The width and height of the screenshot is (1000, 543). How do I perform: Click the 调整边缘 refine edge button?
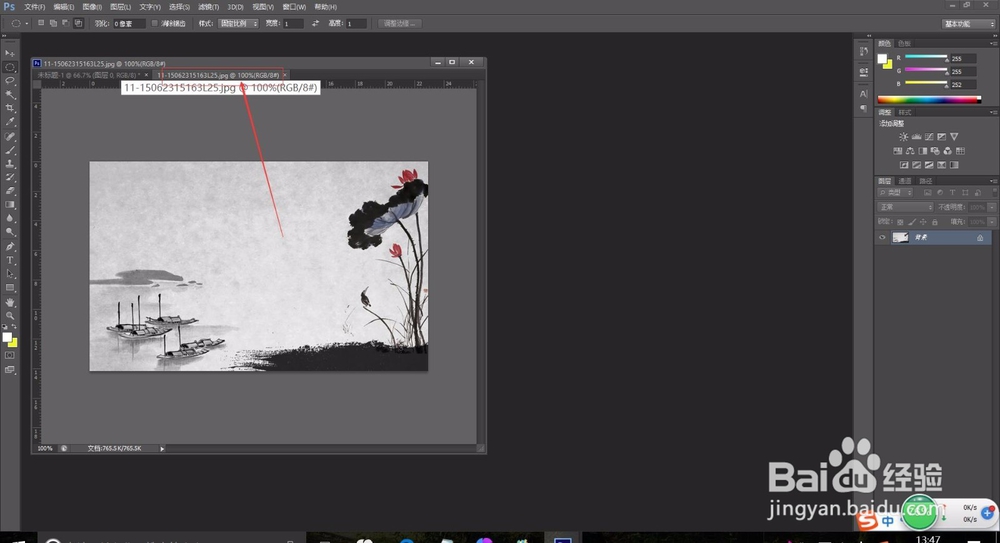pyautogui.click(x=400, y=24)
